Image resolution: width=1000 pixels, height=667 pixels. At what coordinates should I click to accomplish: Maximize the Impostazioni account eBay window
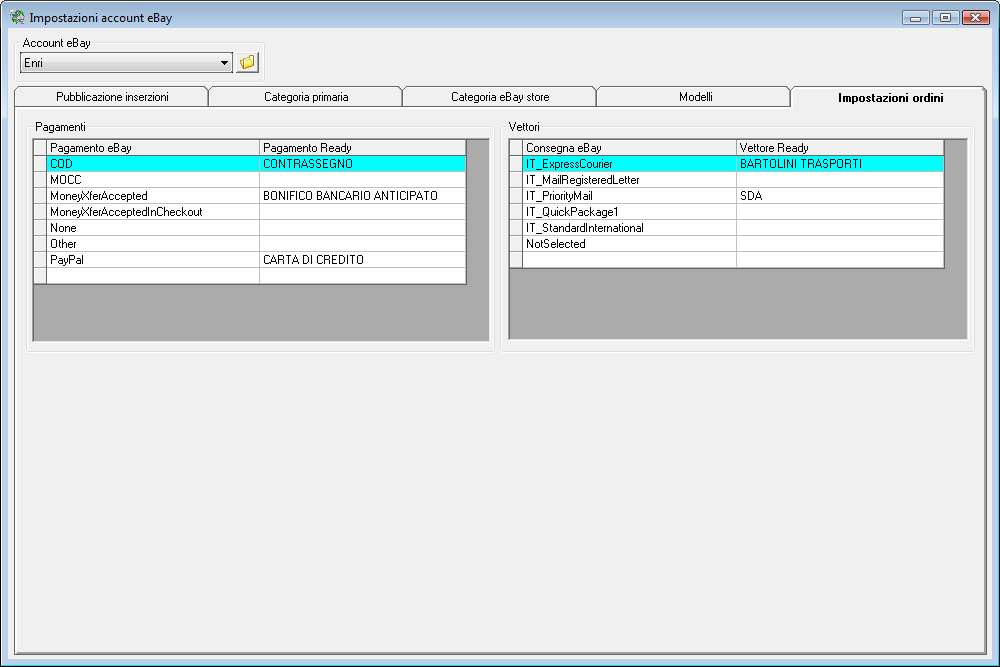(x=945, y=17)
